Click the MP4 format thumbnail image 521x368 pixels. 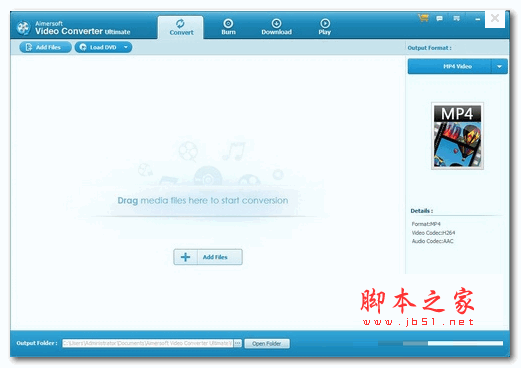[457, 136]
